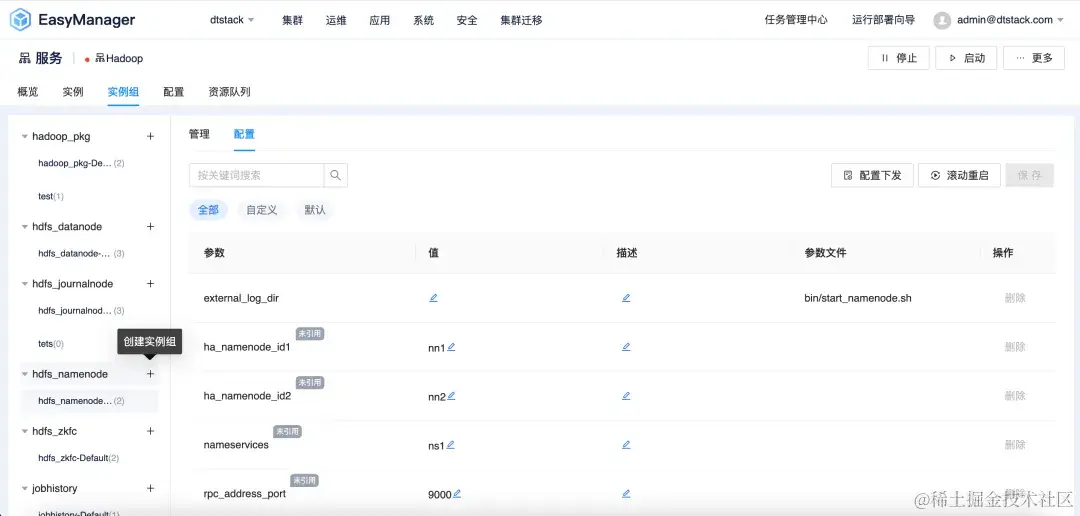Click the 滚动重启 button
The width and height of the screenshot is (1080, 516).
(x=960, y=176)
